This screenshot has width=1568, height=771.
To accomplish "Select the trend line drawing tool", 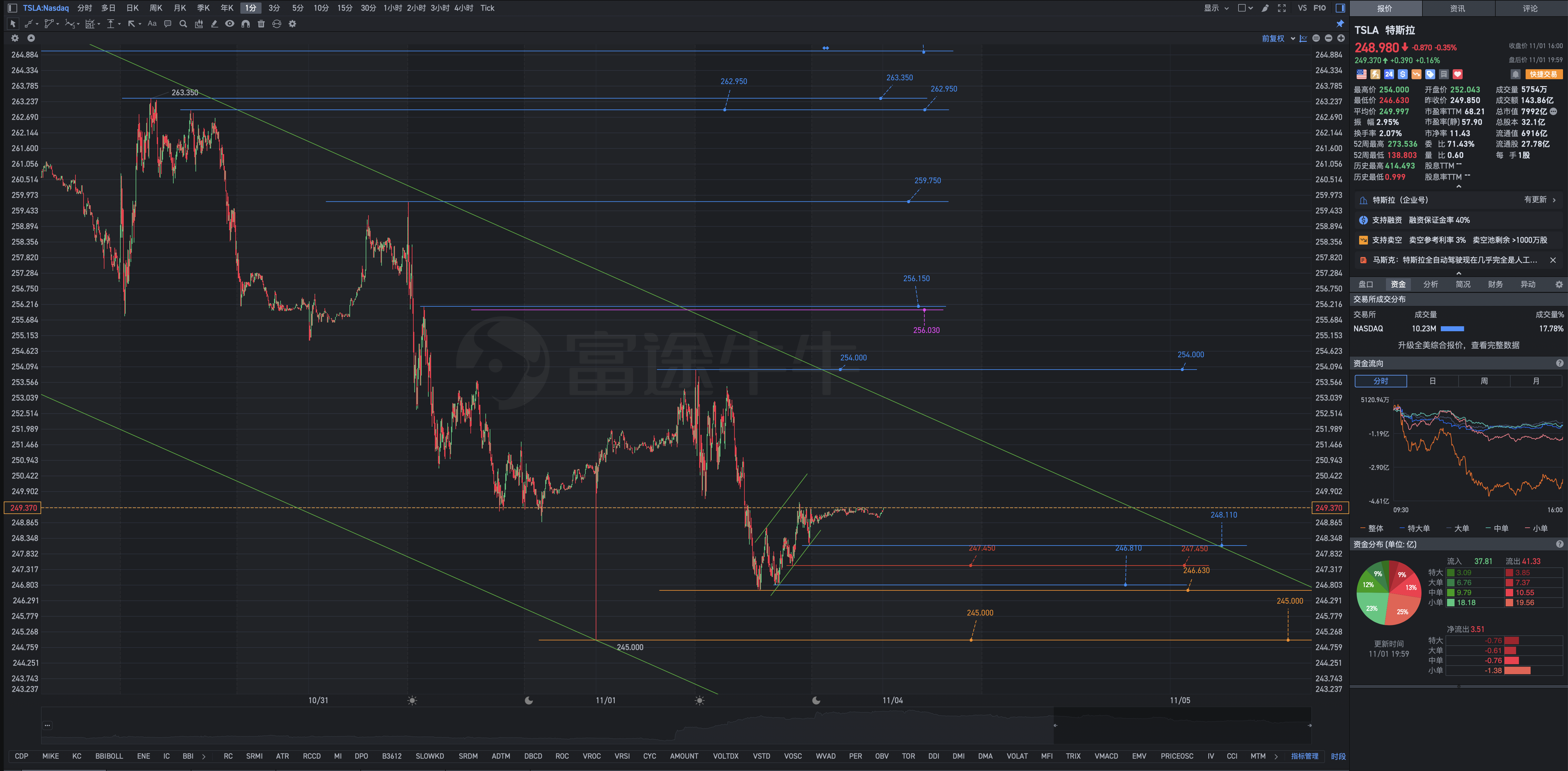I will coord(29,24).
